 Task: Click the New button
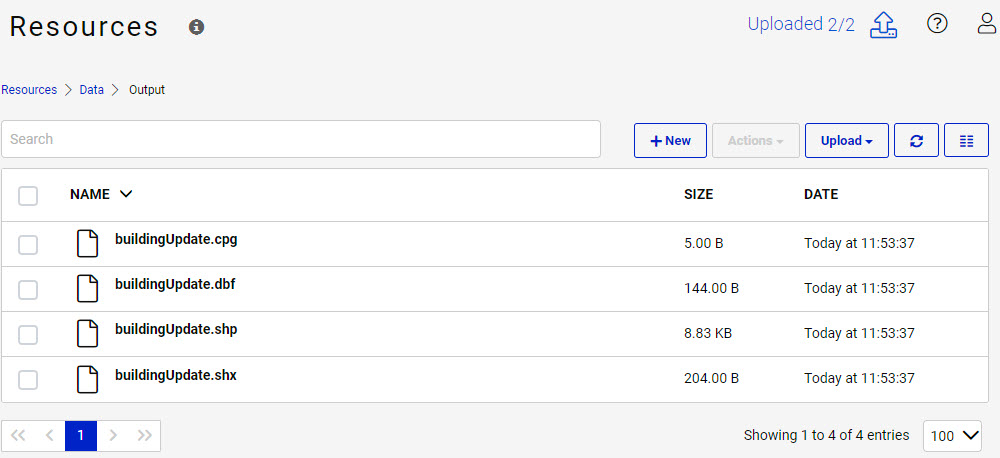pyautogui.click(x=670, y=141)
